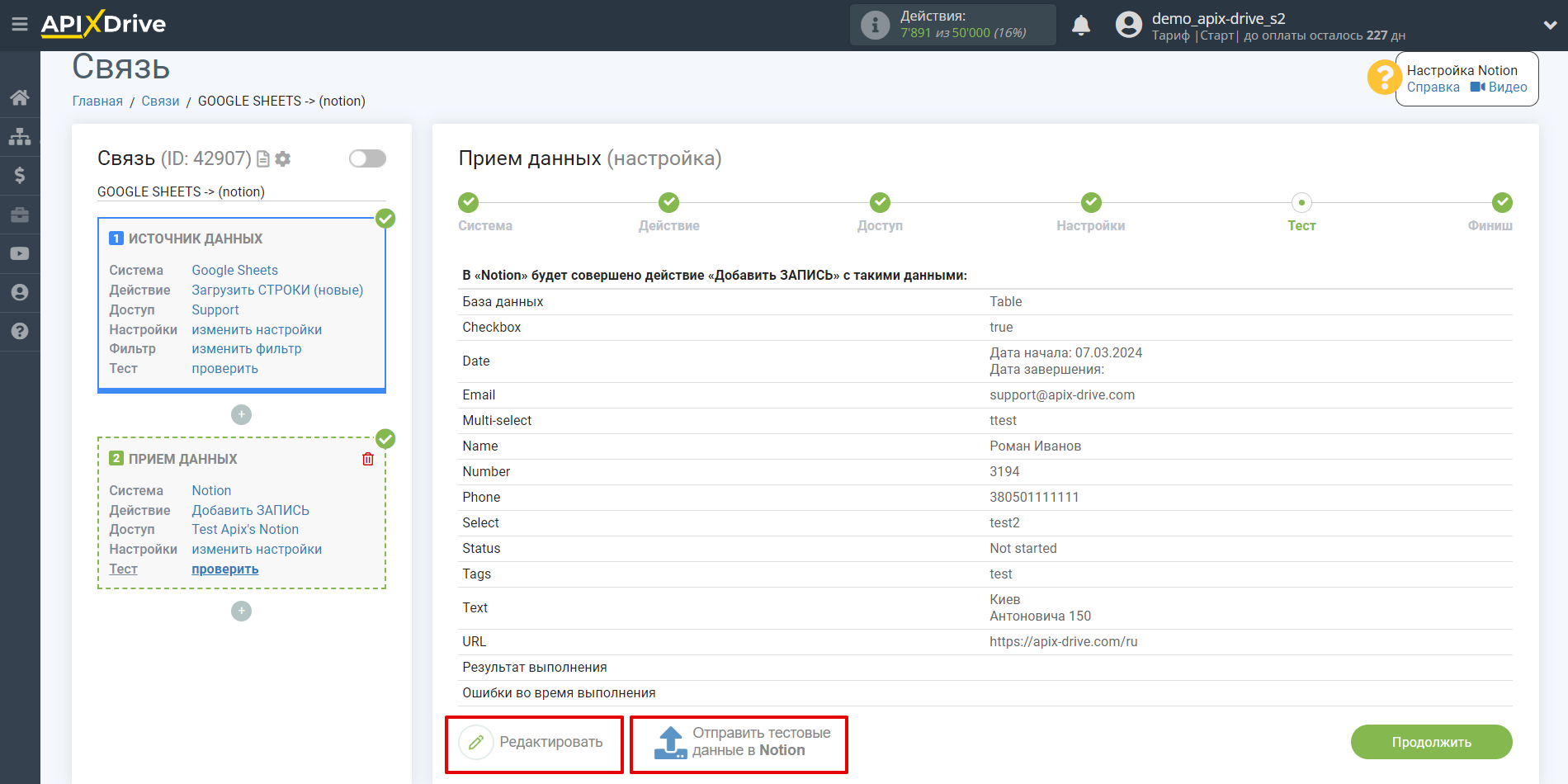The width and height of the screenshot is (1568, 784).
Task: Click проверить in the data source block
Action: coord(224,369)
